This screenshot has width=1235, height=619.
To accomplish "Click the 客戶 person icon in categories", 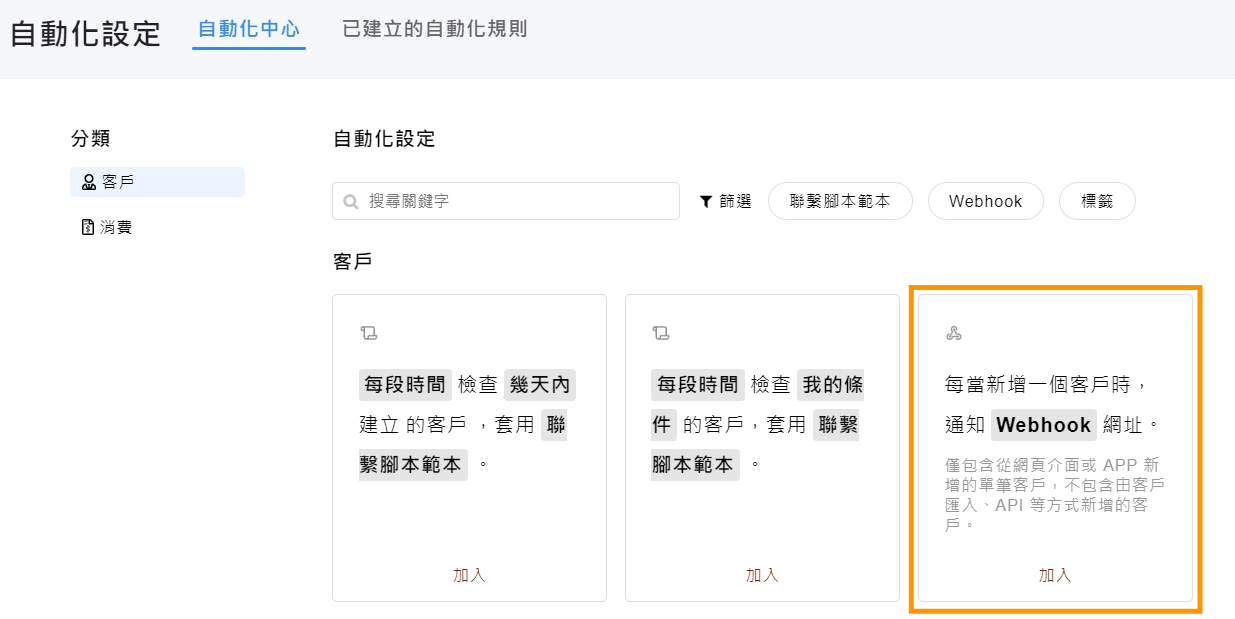I will coord(88,182).
